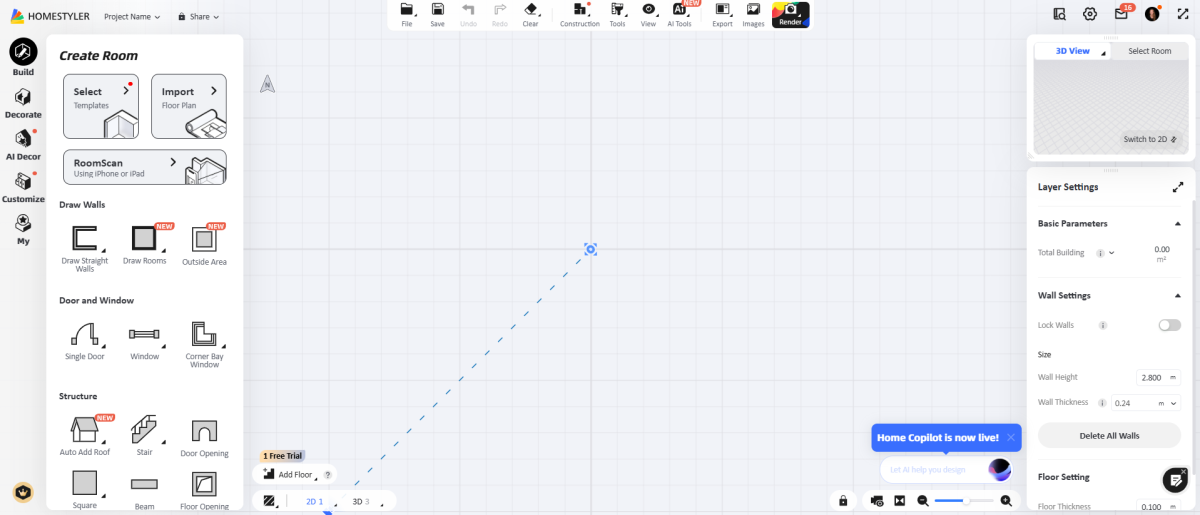The width and height of the screenshot is (1200, 515).
Task: Choose the Stair structure tool
Action: [144, 437]
